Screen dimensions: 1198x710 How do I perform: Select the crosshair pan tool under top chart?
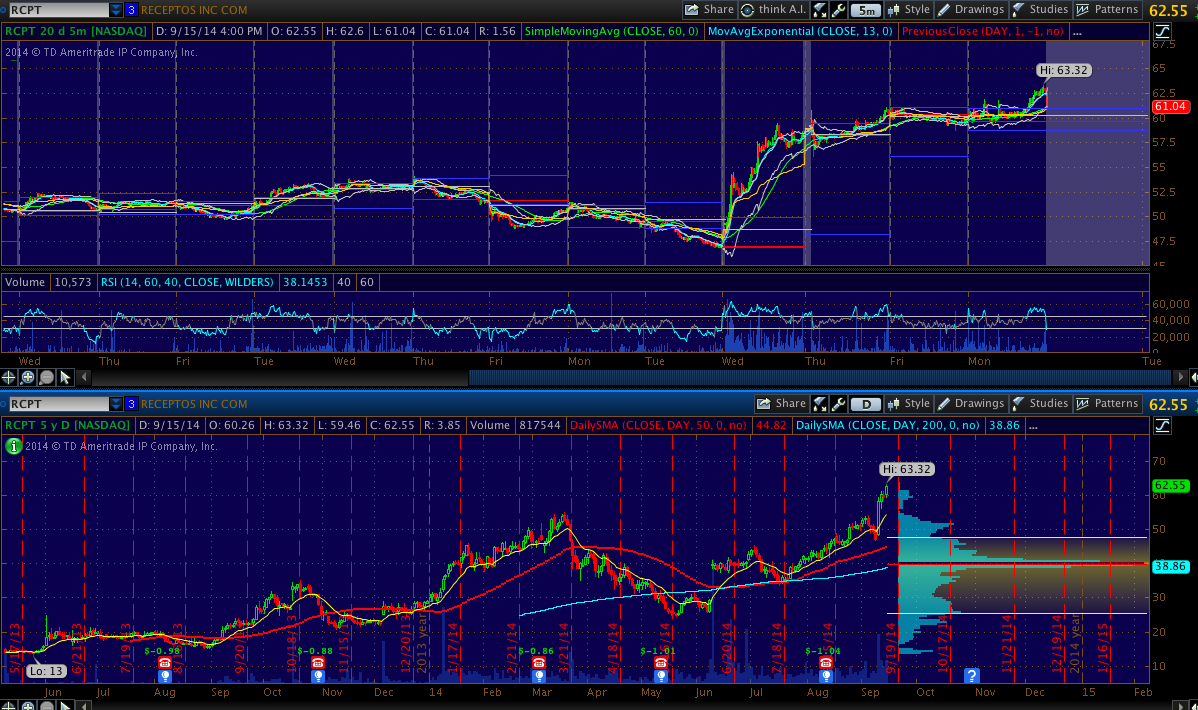pos(9,378)
